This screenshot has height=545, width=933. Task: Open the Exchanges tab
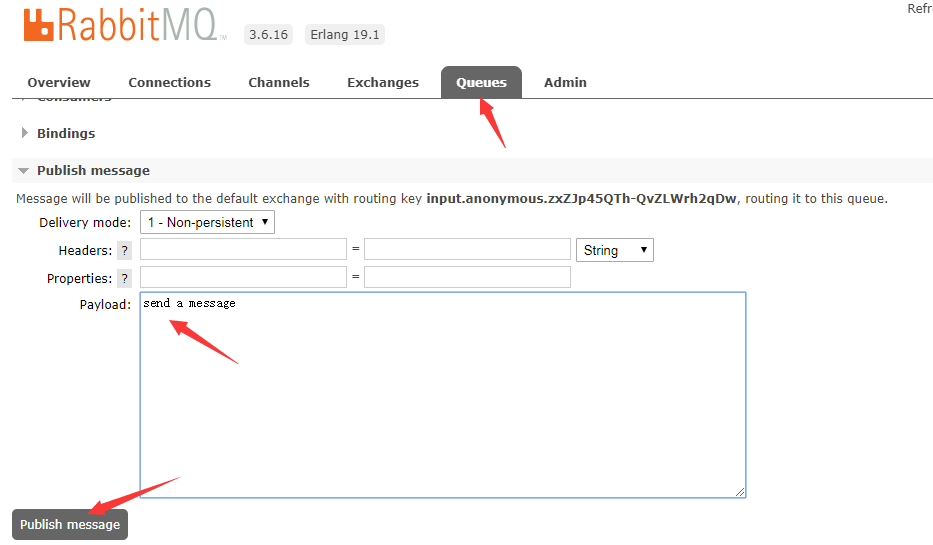coord(383,83)
